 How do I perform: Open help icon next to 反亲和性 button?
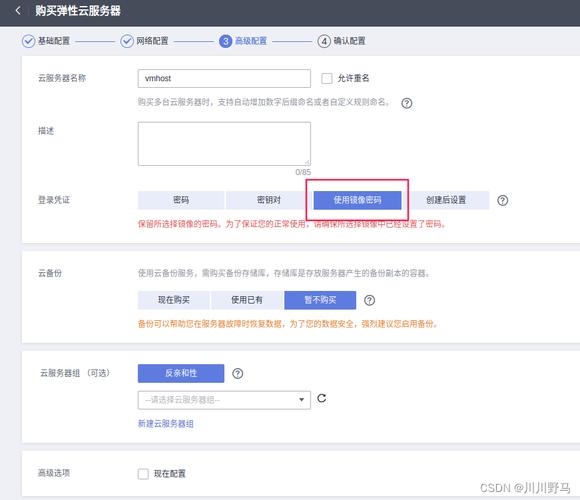click(237, 374)
